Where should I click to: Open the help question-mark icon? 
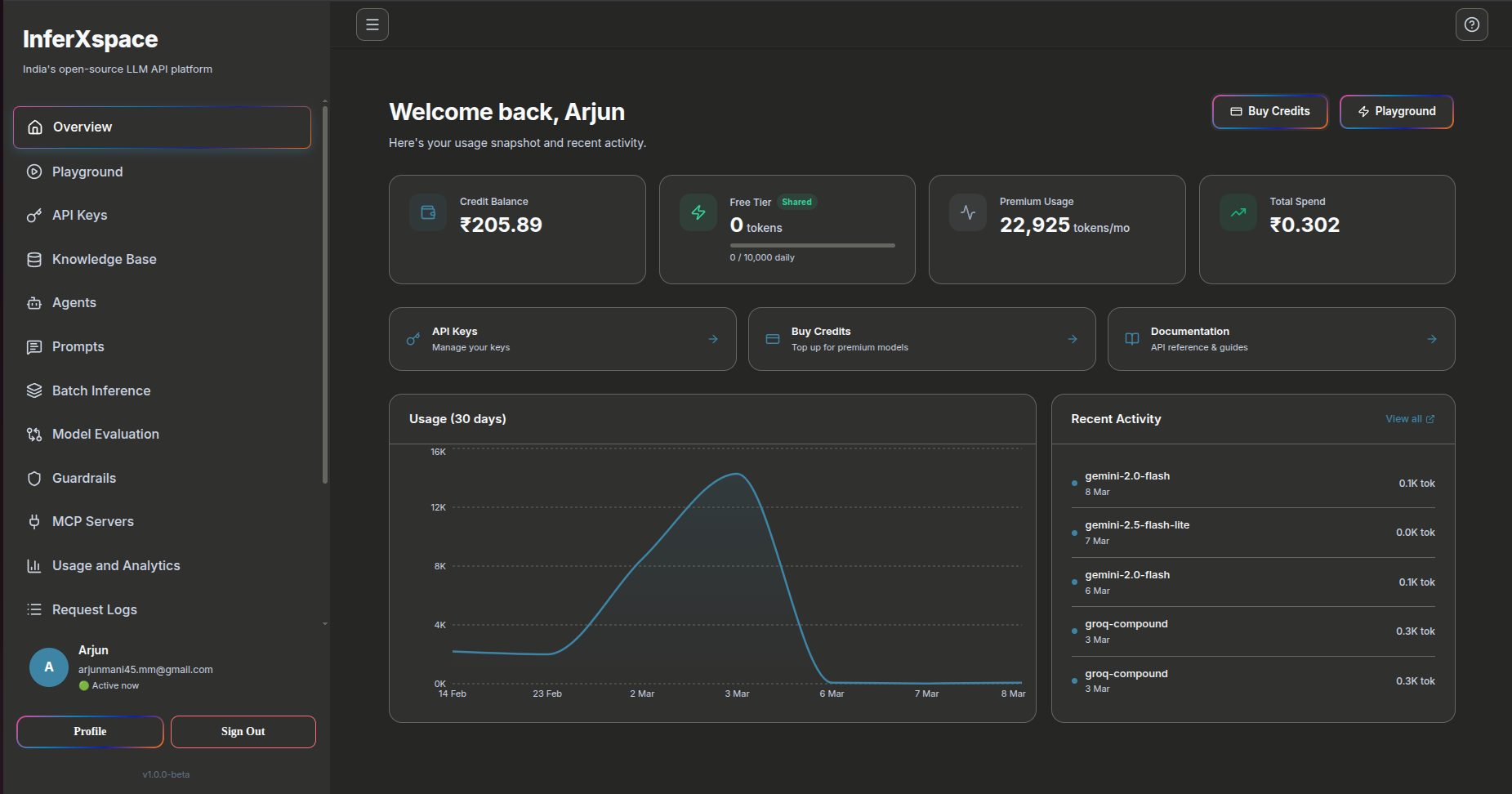1472,25
